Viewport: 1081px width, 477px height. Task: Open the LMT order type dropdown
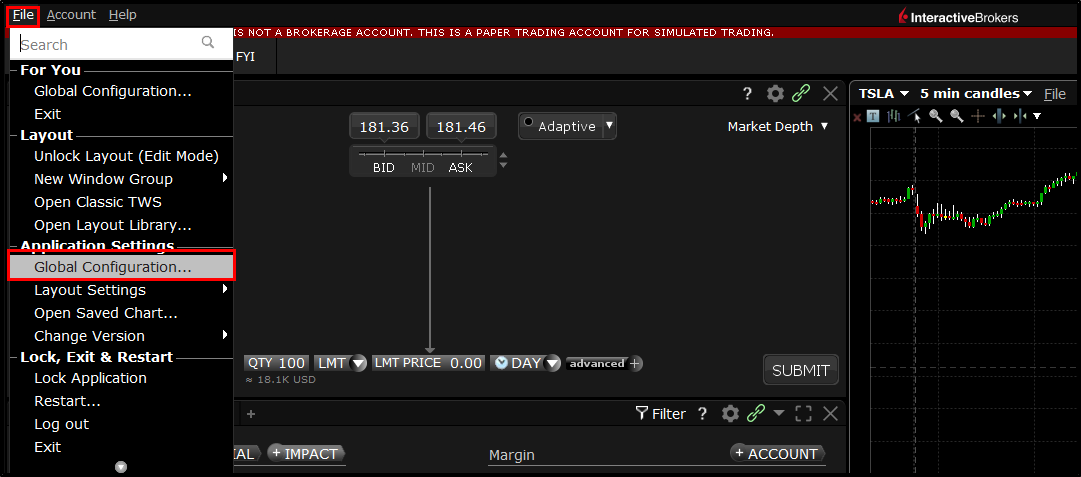click(340, 363)
